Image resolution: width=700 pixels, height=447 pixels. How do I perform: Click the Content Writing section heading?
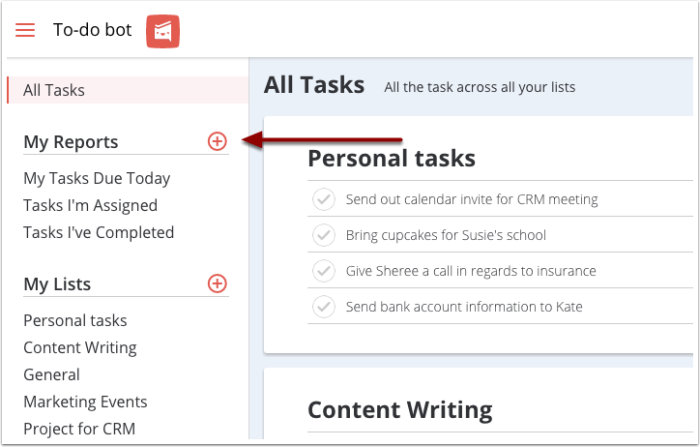pos(399,410)
